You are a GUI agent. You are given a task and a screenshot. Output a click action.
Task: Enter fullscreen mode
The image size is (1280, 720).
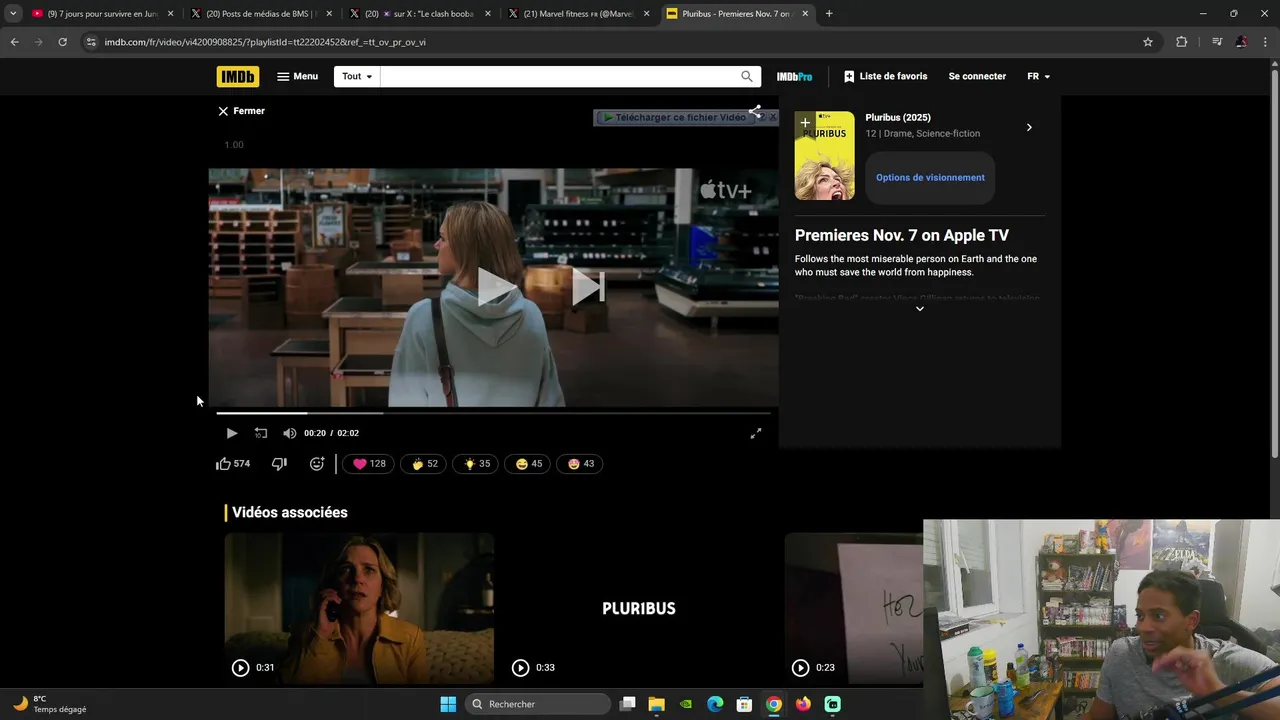pos(756,433)
